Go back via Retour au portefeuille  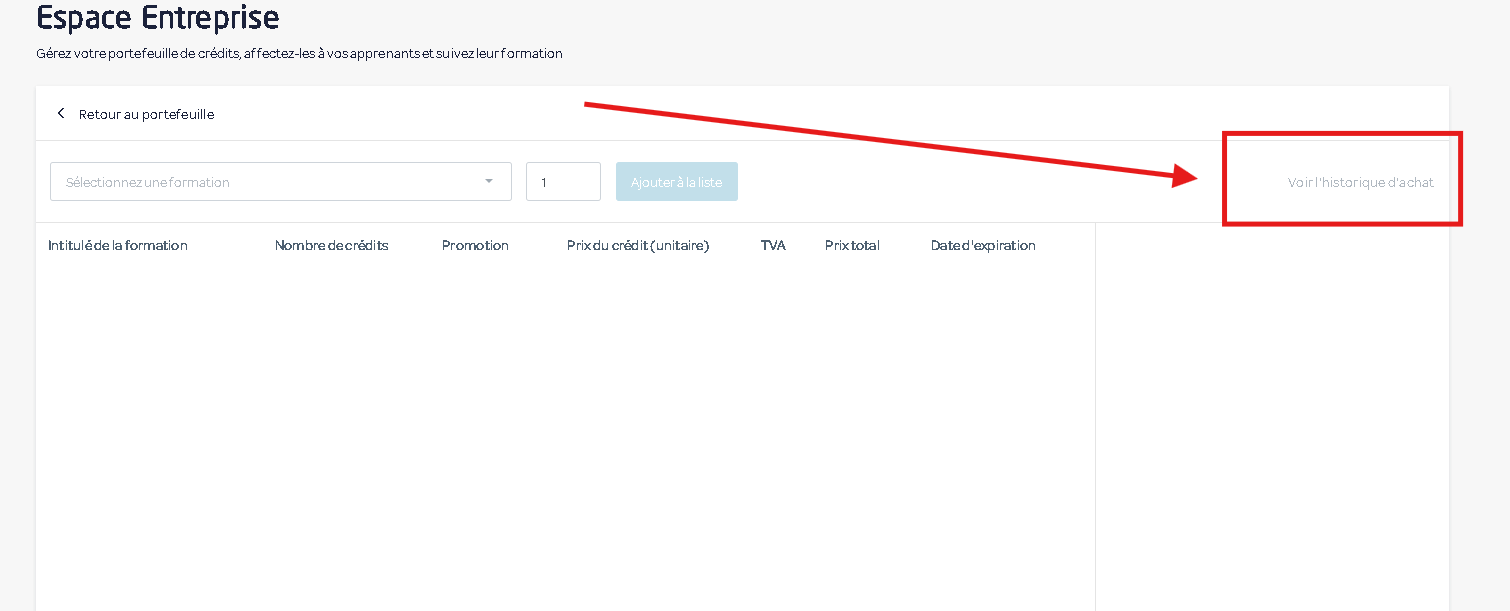pyautogui.click(x=146, y=114)
